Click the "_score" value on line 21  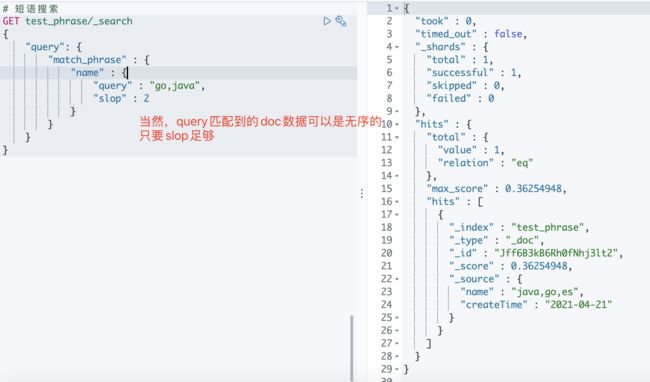coord(539,266)
